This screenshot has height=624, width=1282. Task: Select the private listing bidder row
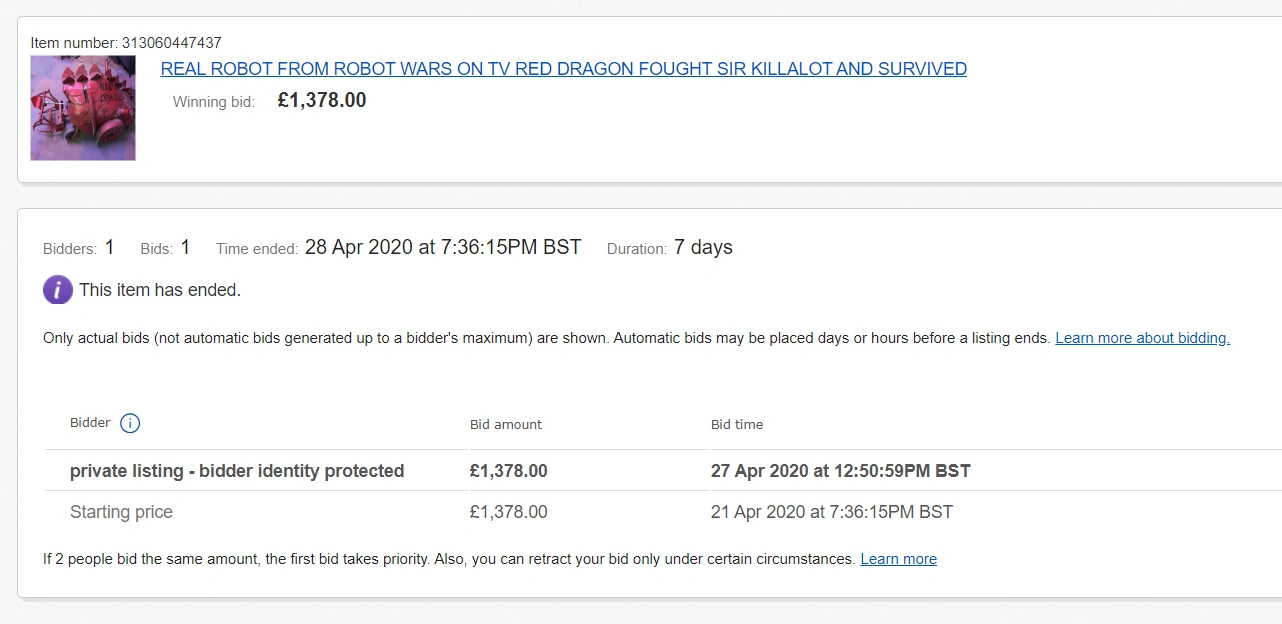point(237,471)
